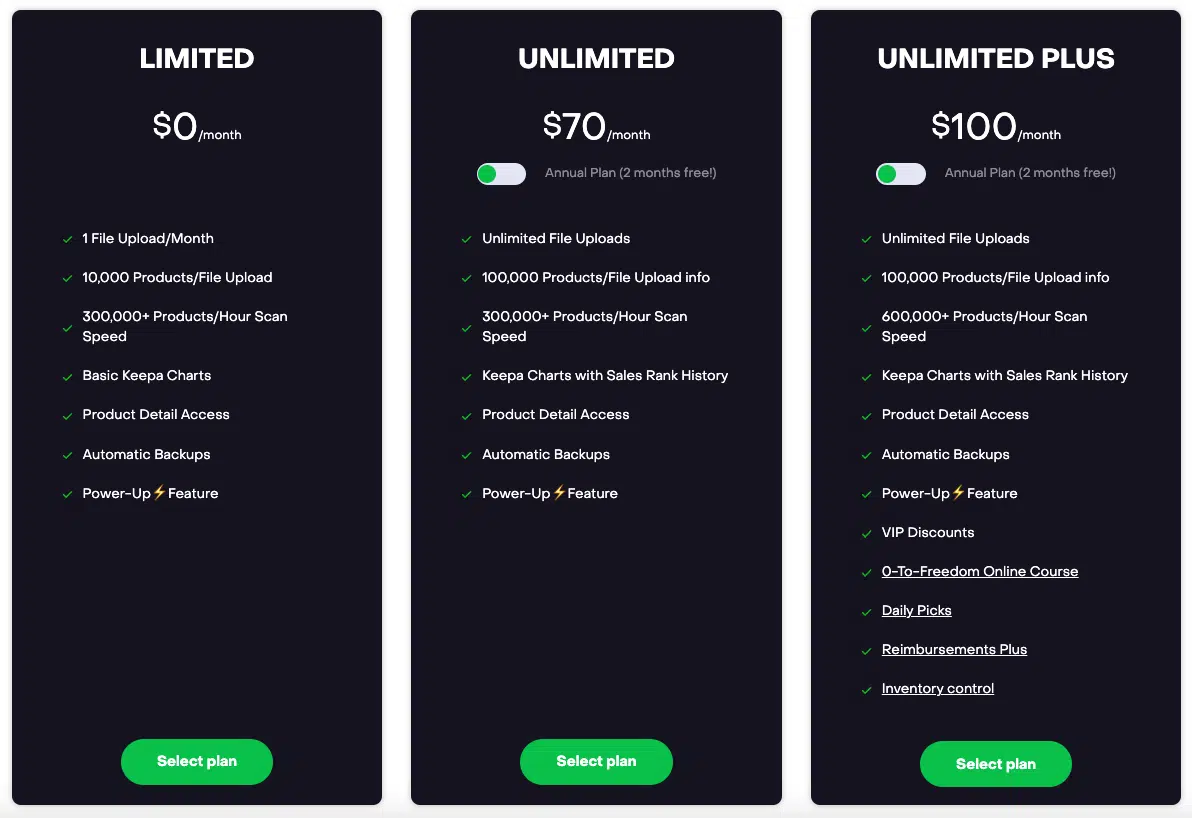Open the Inventory control link

[x=937, y=689]
